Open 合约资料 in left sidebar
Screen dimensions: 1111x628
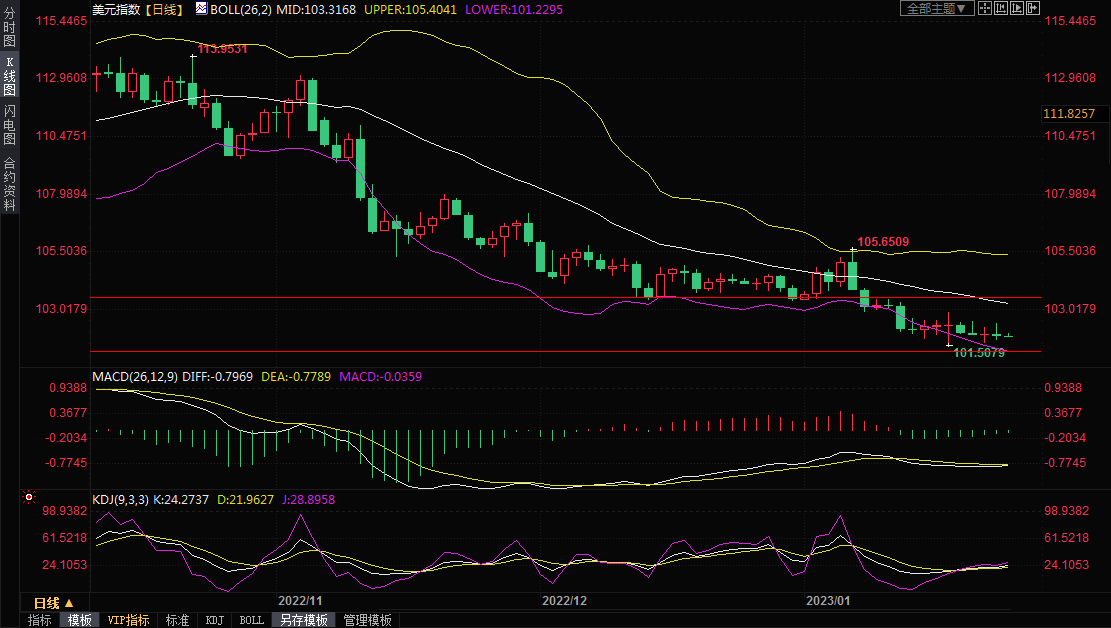(x=9, y=183)
